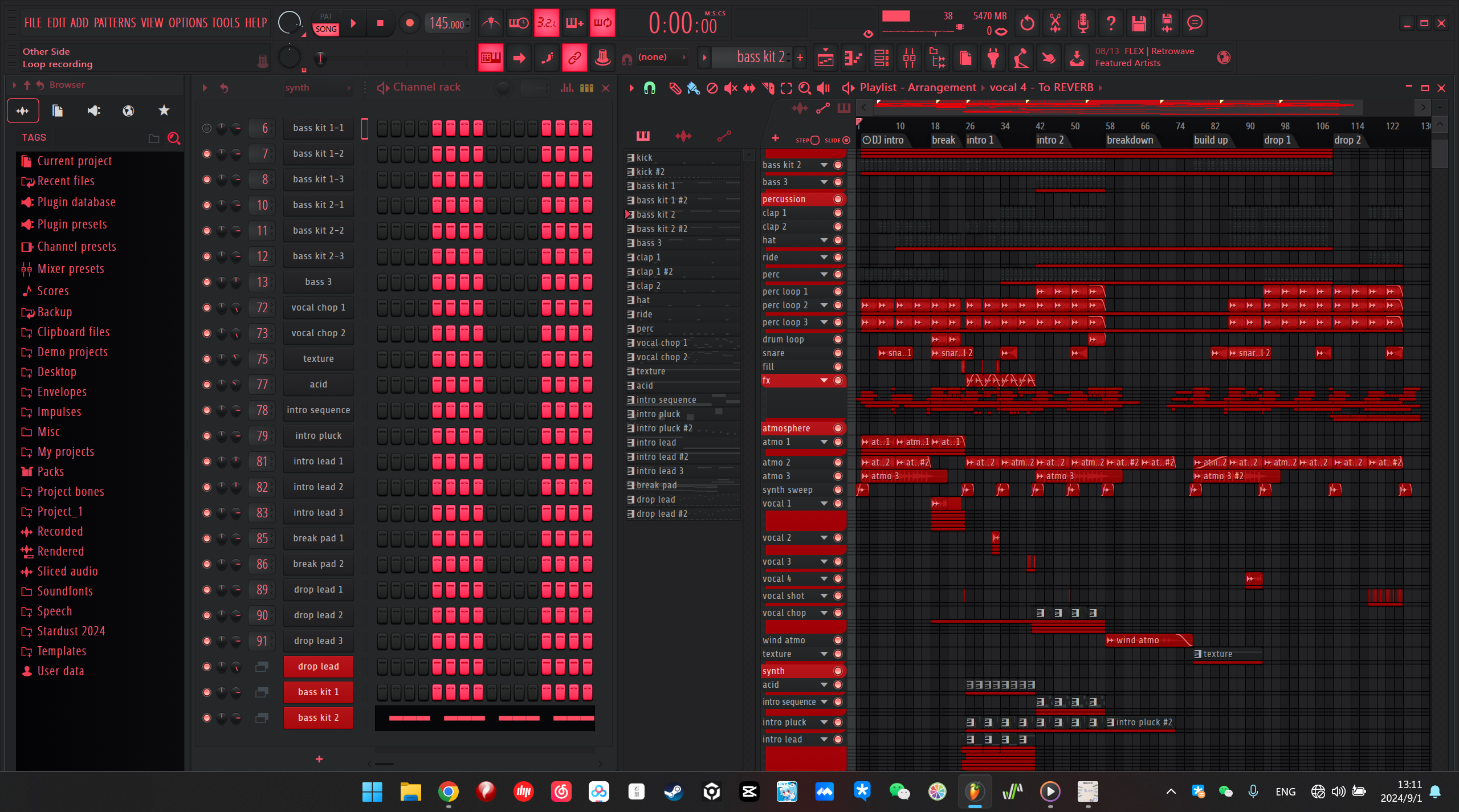
Task: Expand the bass kit 2 track group arrow
Action: (824, 165)
